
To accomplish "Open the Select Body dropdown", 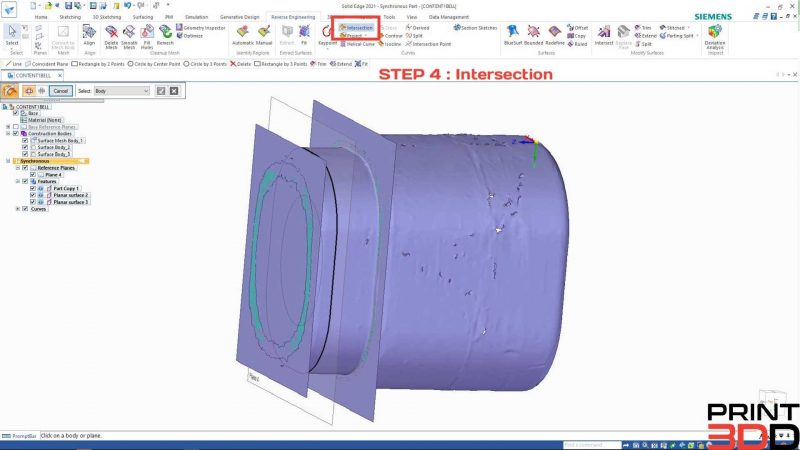I will tap(121, 91).
